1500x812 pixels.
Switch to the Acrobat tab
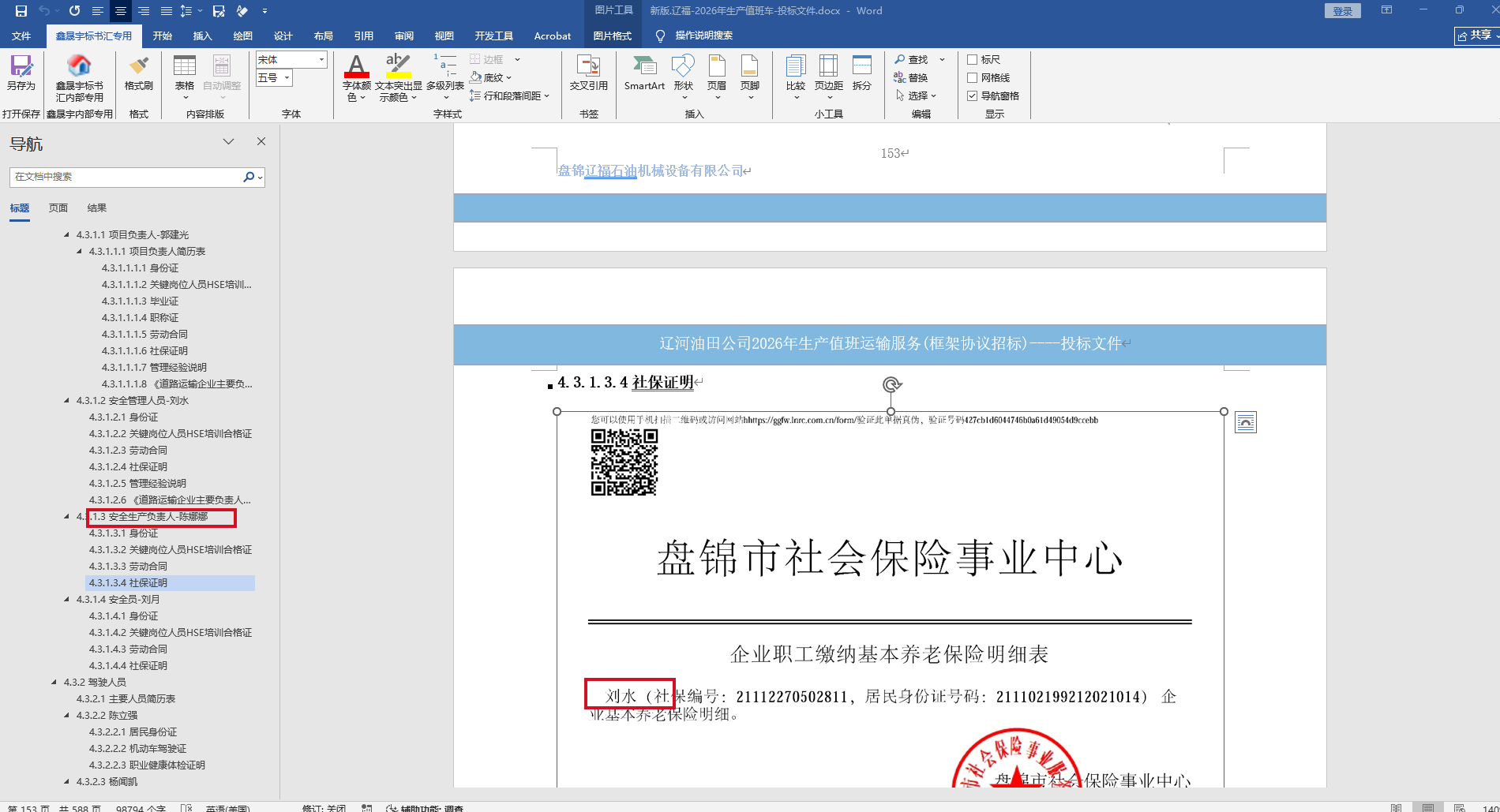tap(552, 36)
